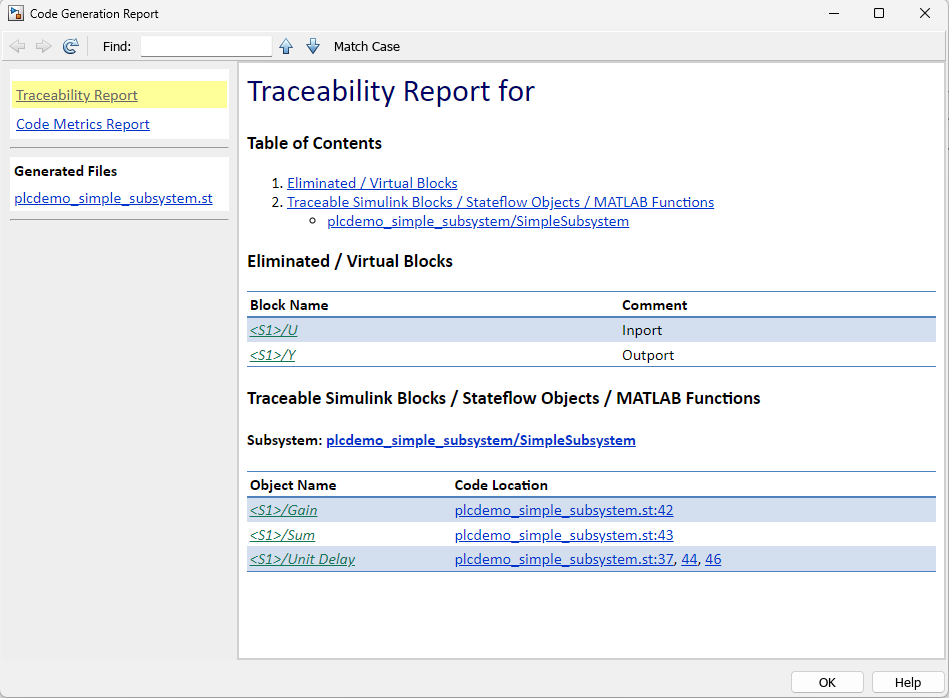Image resolution: width=949 pixels, height=698 pixels.
Task: Open plcdemo_simple_subsystem.st generated file
Action: pyautogui.click(x=113, y=198)
